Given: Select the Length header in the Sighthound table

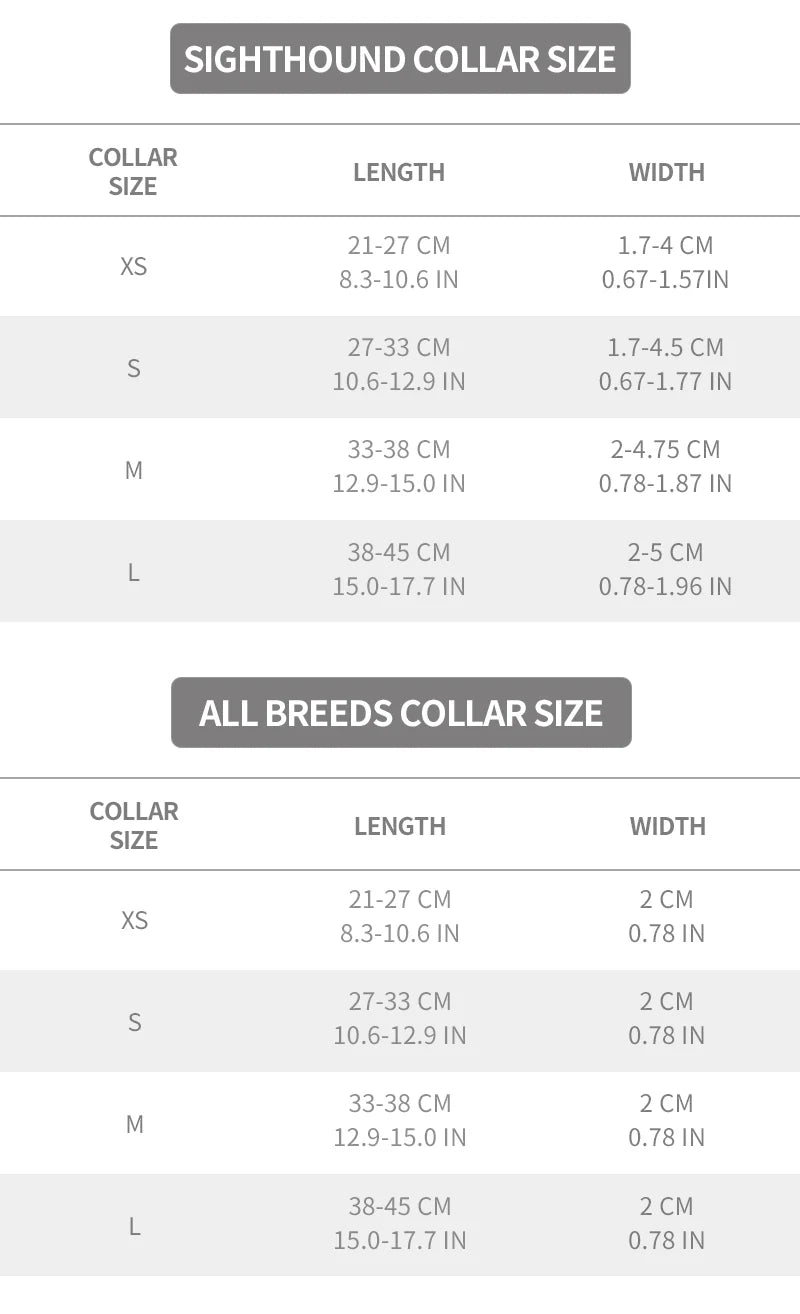Looking at the screenshot, I should [399, 172].
